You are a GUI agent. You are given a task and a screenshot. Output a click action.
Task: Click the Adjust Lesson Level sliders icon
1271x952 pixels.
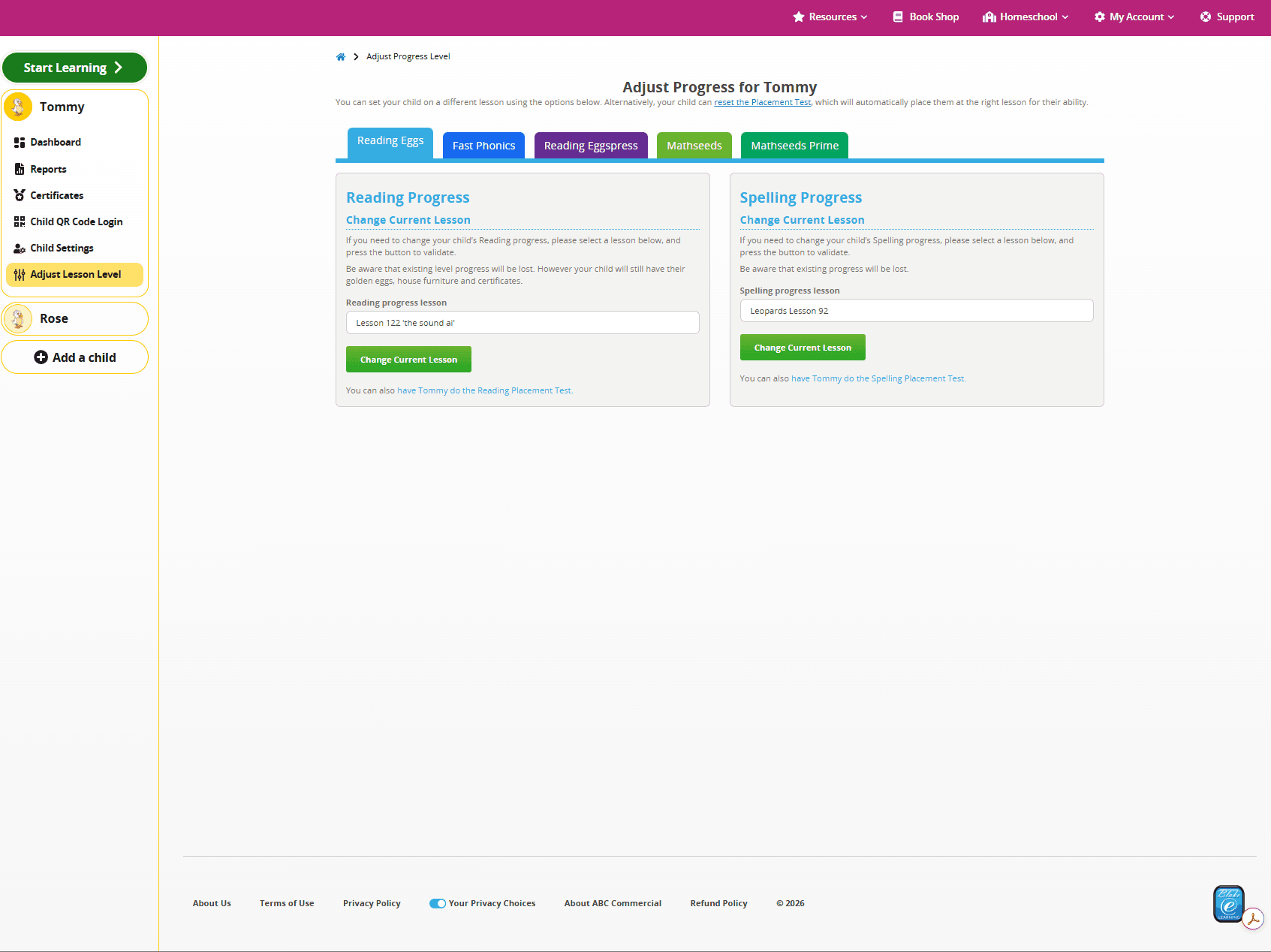[20, 275]
